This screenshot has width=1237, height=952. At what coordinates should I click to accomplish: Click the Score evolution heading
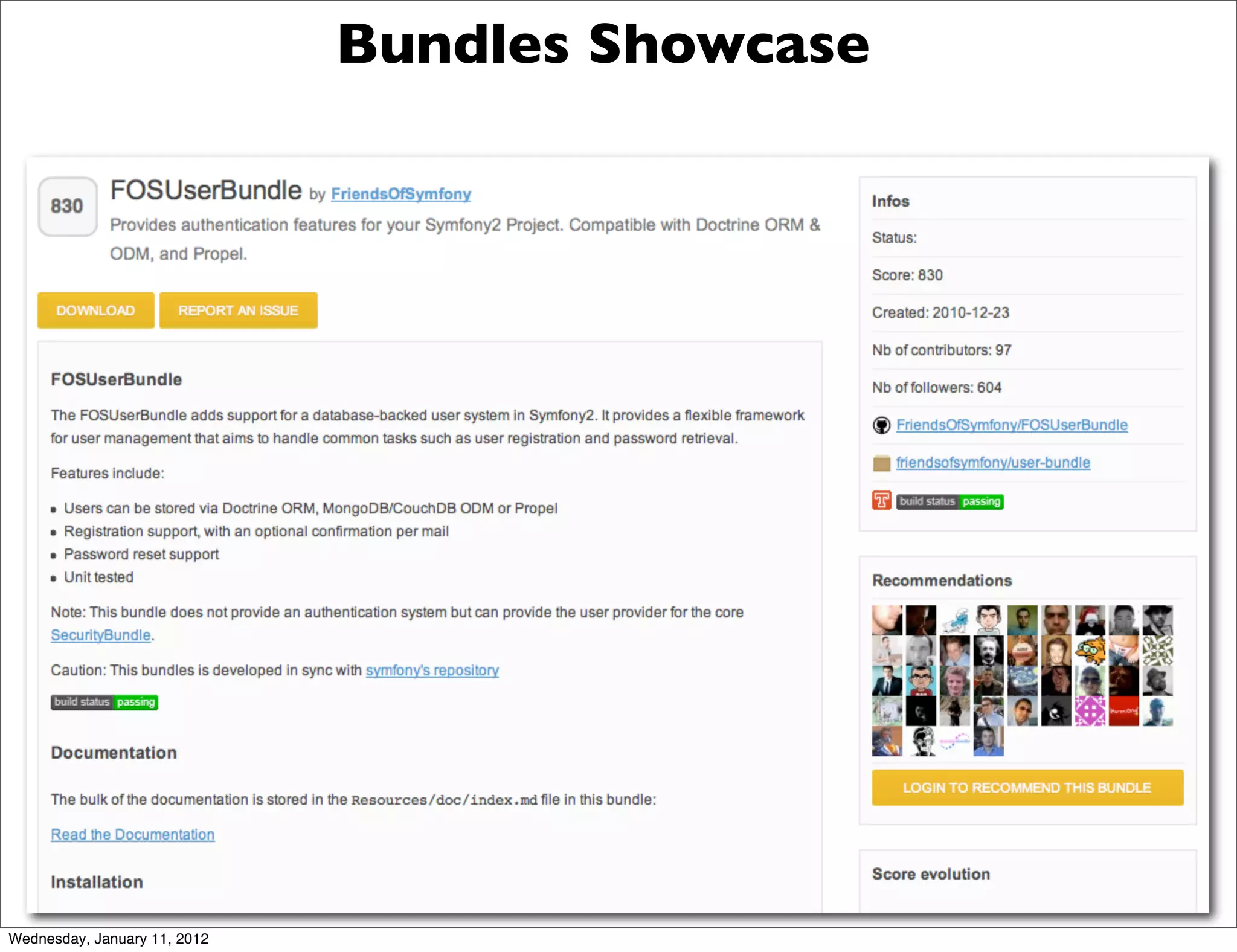point(931,874)
